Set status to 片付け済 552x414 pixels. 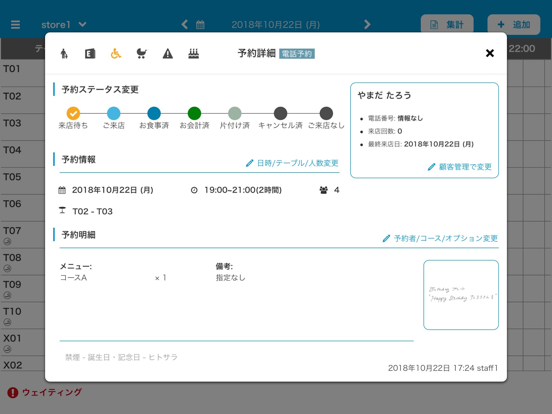click(234, 113)
